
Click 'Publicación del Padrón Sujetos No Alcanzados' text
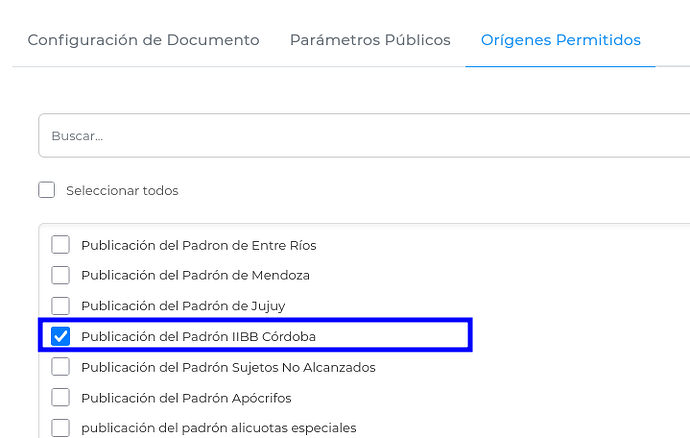(228, 367)
